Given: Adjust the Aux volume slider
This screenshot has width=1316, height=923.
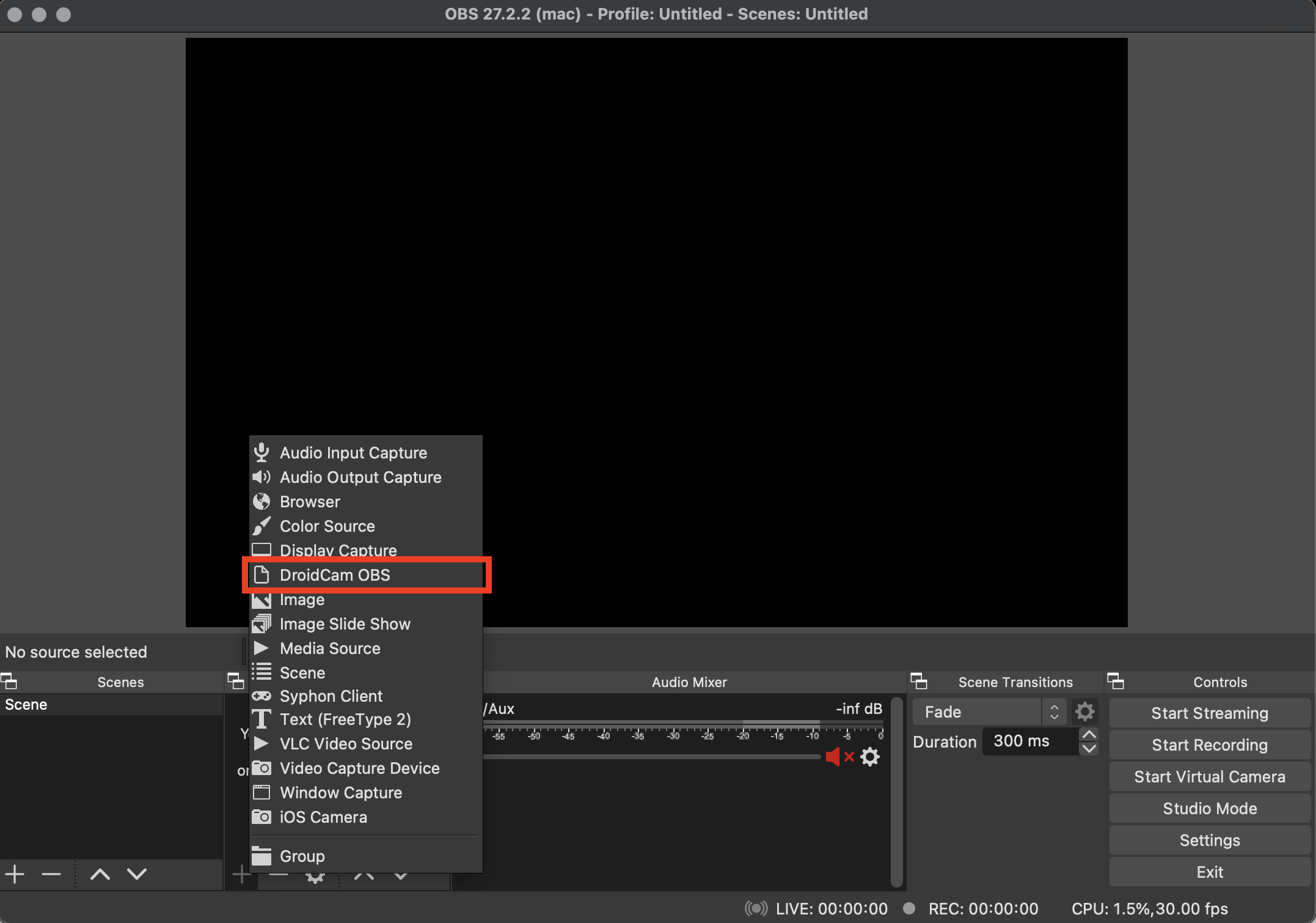Looking at the screenshot, I should [x=648, y=757].
